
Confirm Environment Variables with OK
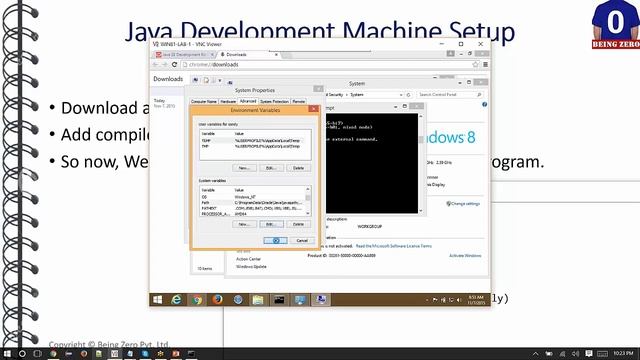[x=276, y=241]
